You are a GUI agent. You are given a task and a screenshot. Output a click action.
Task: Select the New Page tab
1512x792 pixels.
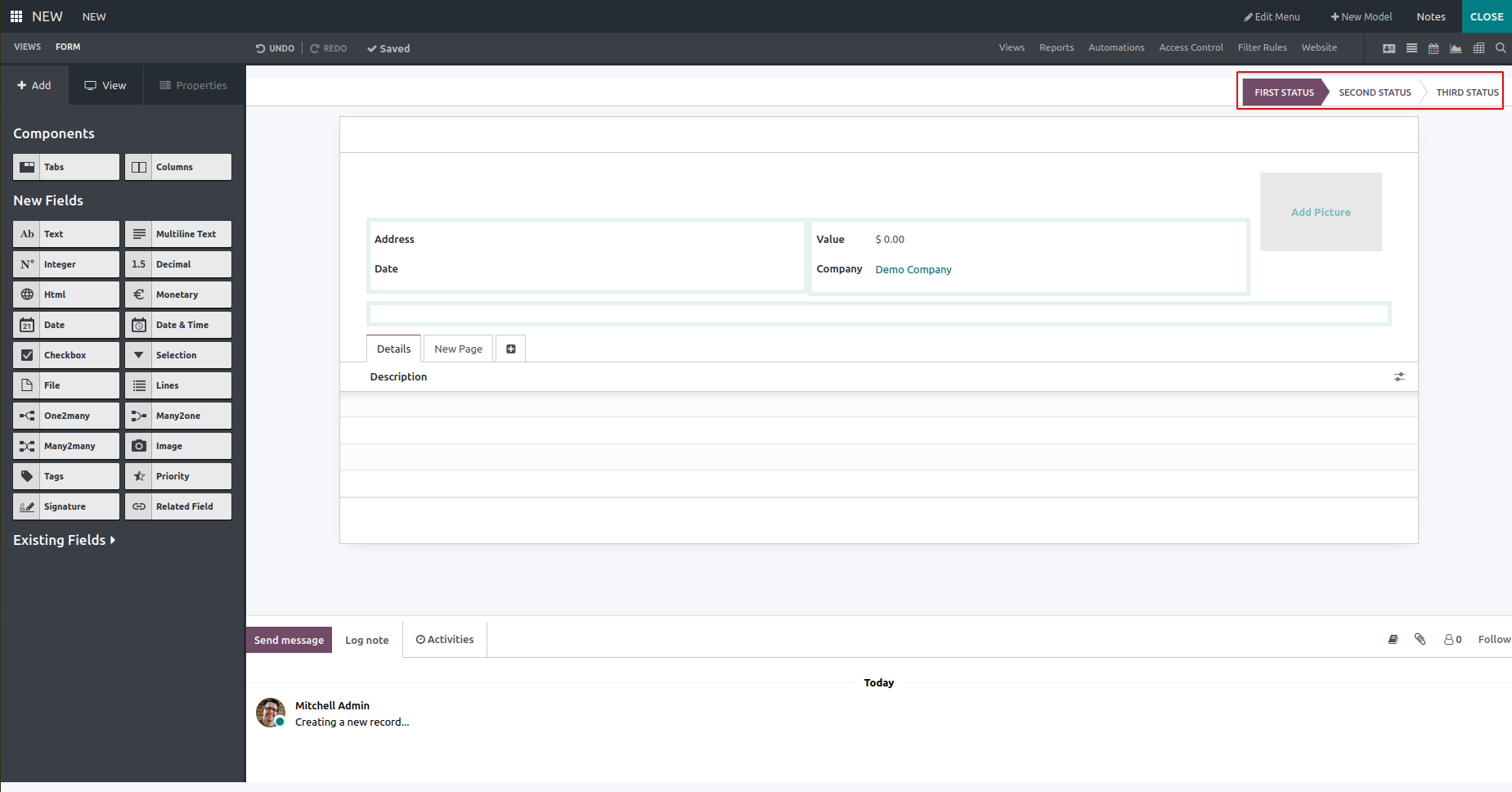tap(458, 349)
